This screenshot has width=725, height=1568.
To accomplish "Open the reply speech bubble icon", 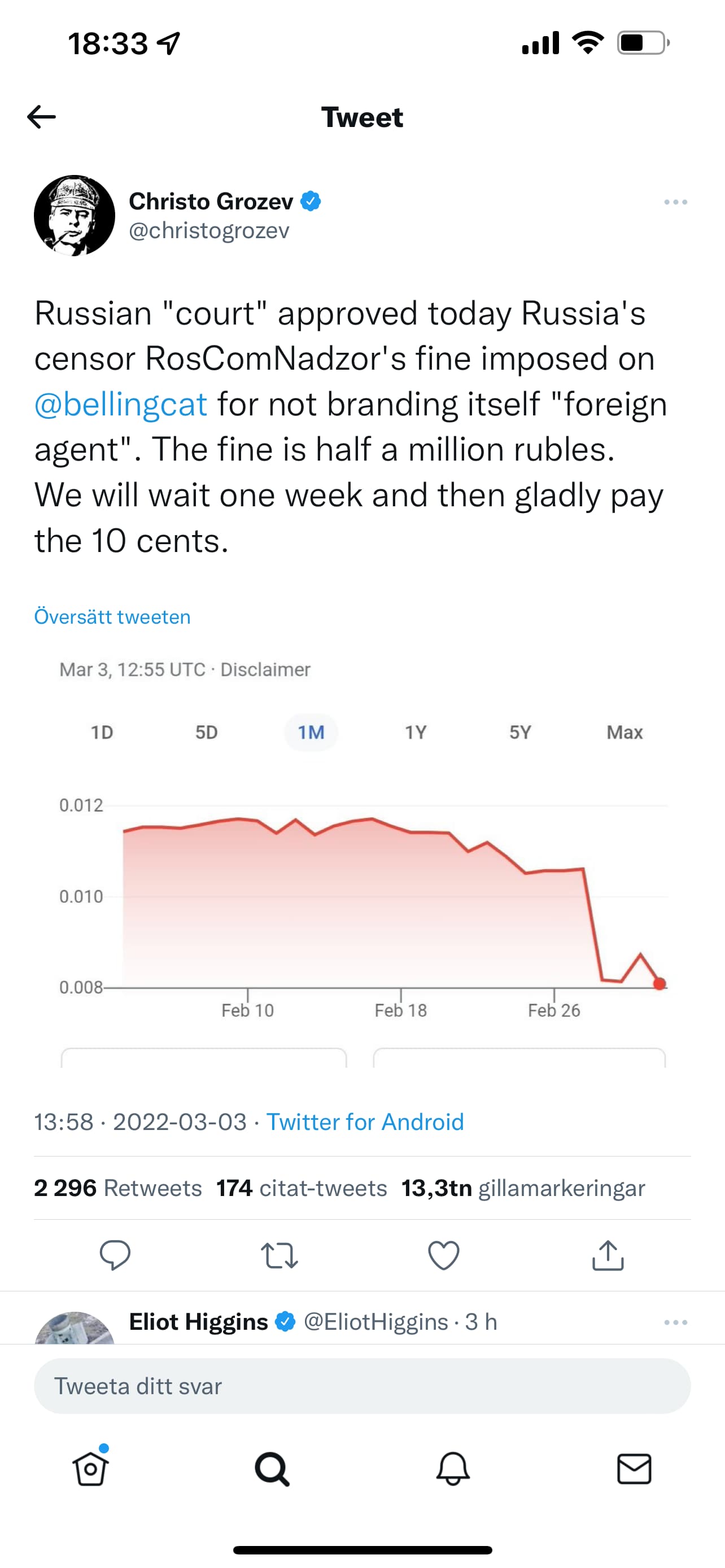I will tap(115, 1255).
